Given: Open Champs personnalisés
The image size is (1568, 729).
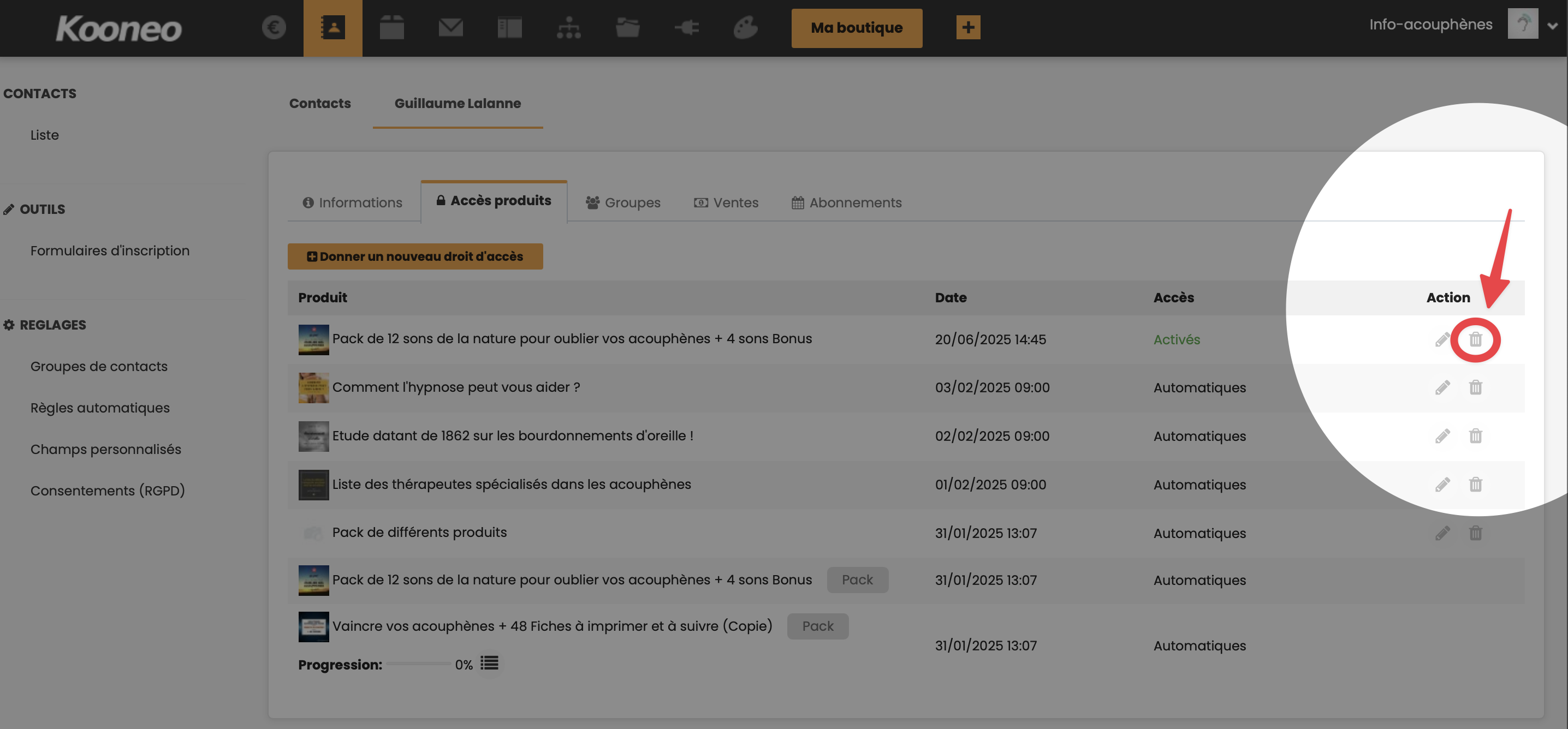Looking at the screenshot, I should point(105,449).
